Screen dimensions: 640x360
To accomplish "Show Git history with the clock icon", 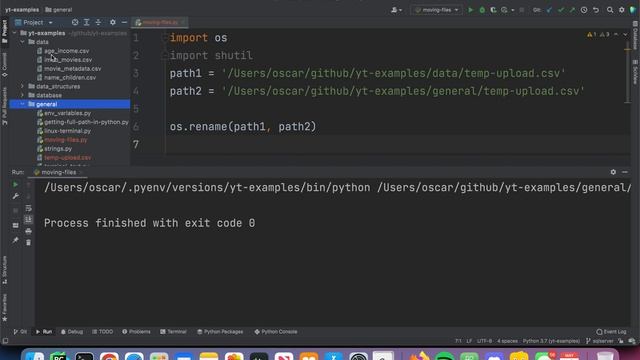I will click(584, 10).
